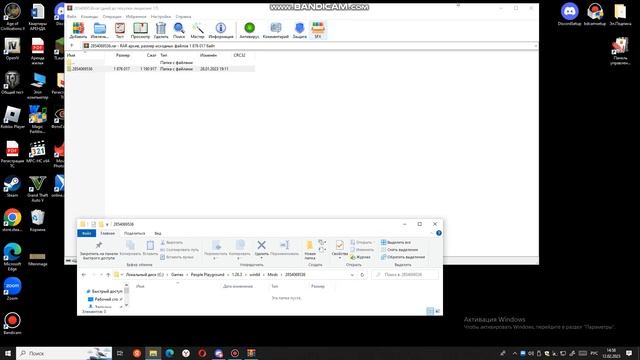Click WinRAR Comment (Комментарий) toolbar icon
This screenshot has width=640, height=360.
click(276, 31)
